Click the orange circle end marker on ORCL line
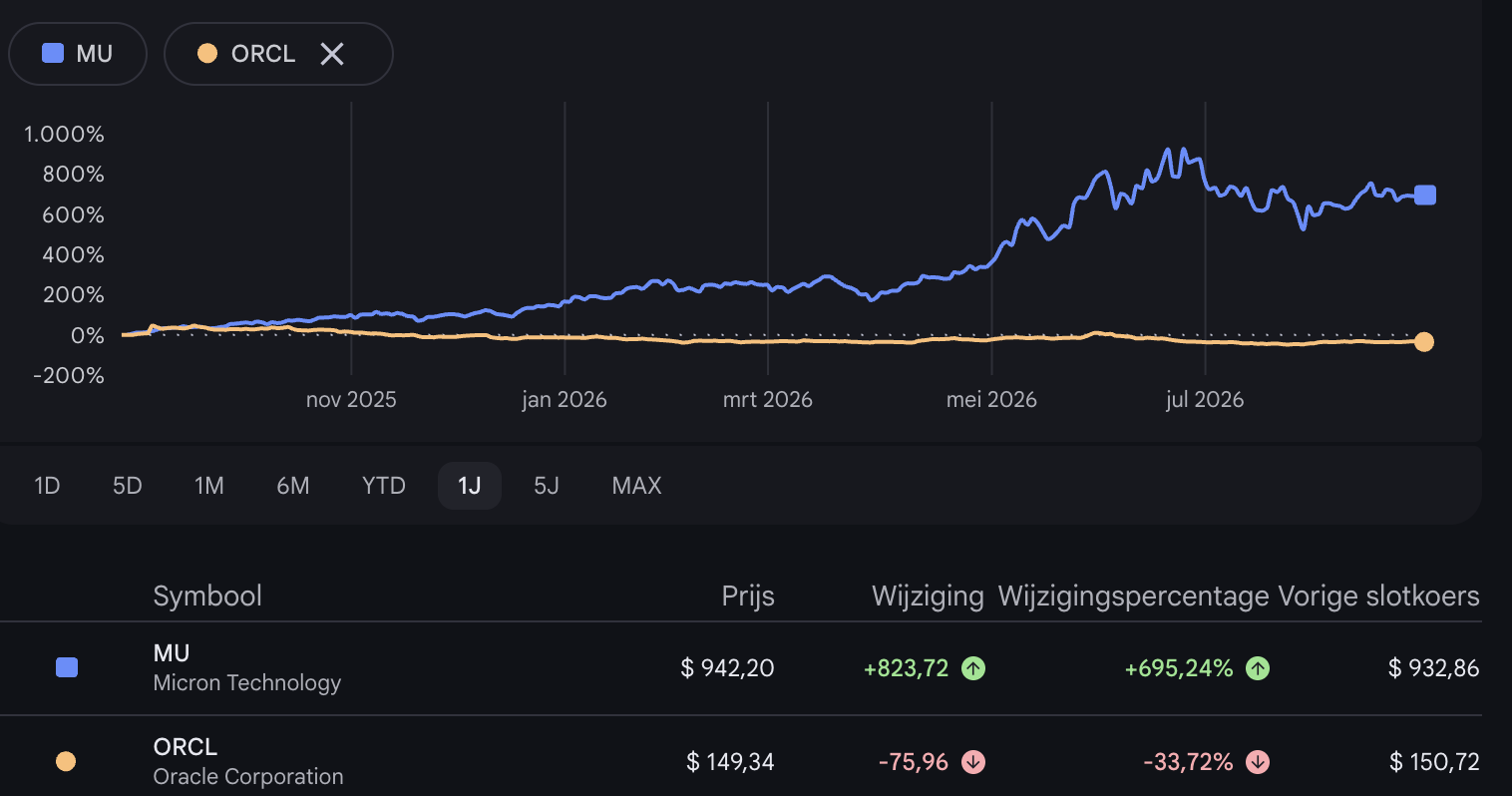 (1424, 342)
